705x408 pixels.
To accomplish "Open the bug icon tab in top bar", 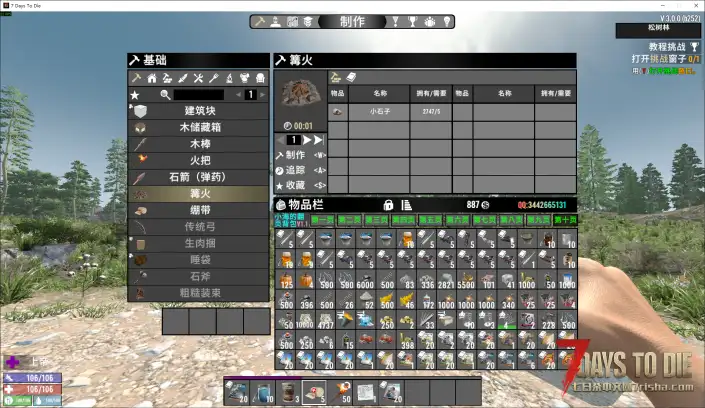I will [430, 22].
